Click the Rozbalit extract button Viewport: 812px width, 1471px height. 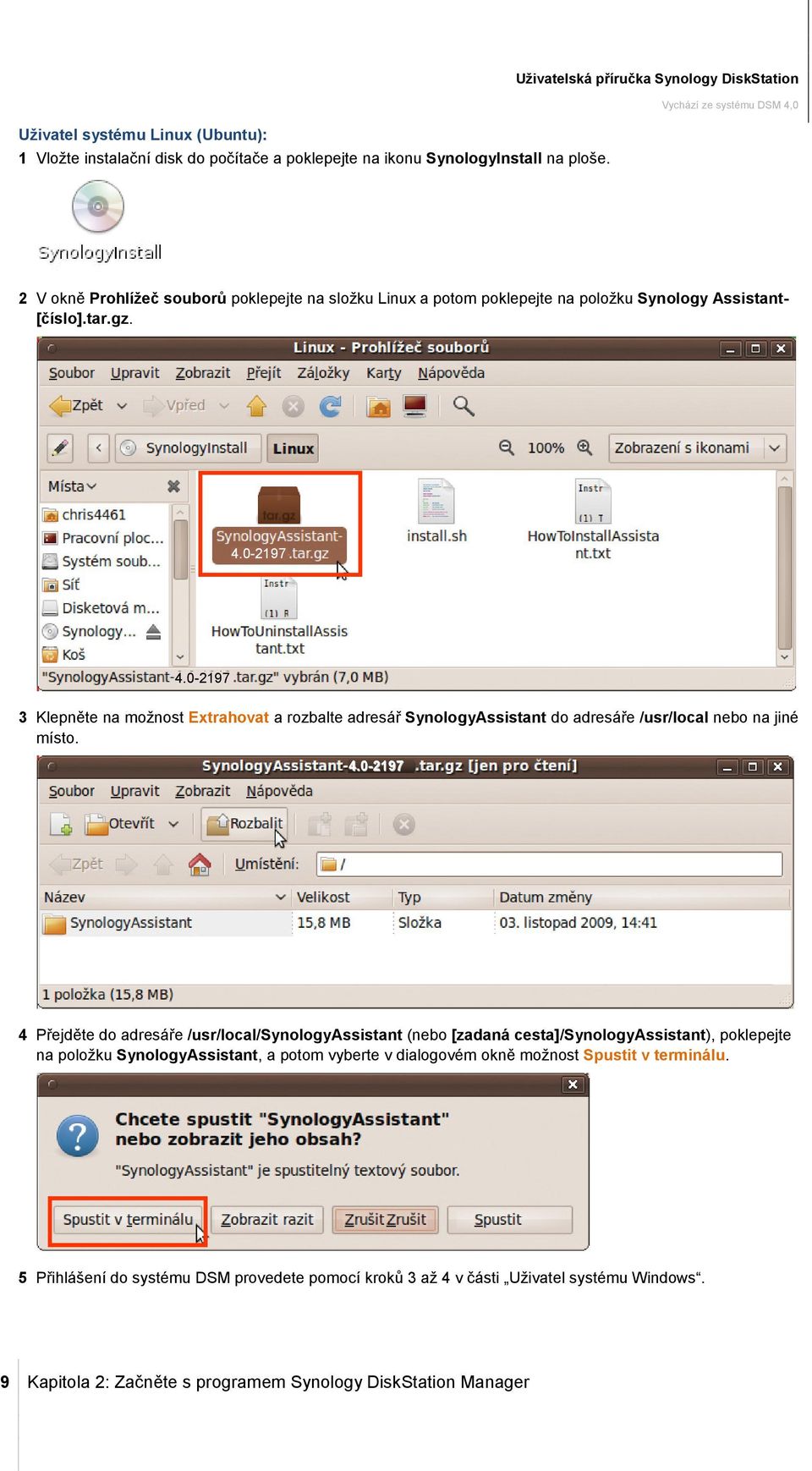(245, 823)
